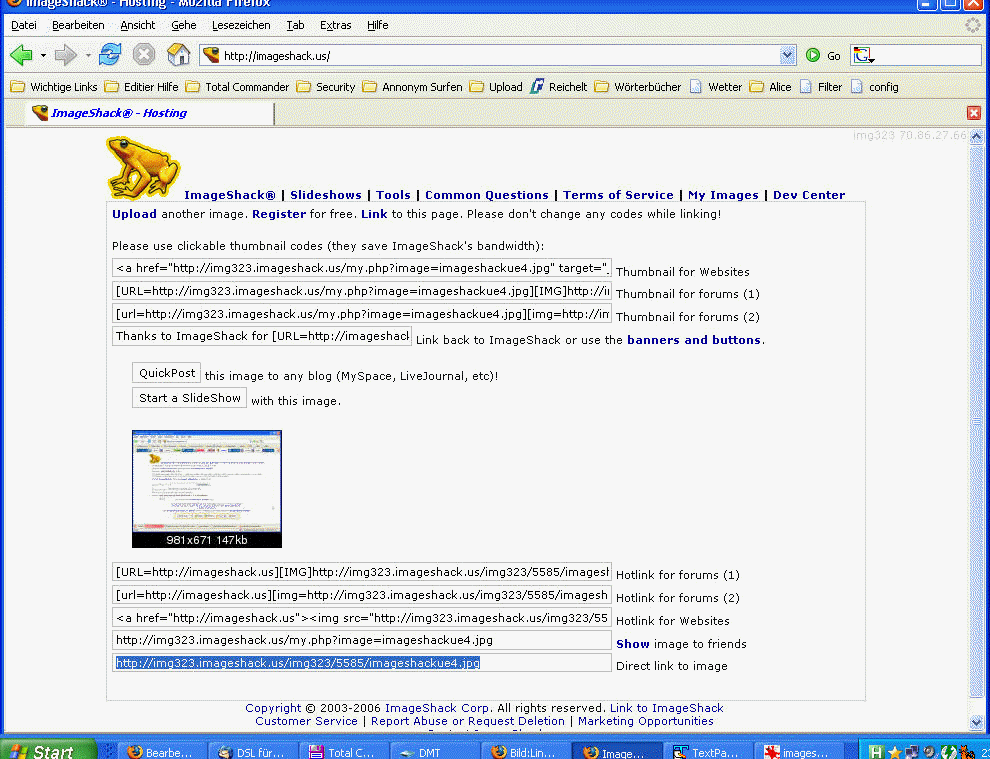Open the Datei menu

[x=24, y=25]
